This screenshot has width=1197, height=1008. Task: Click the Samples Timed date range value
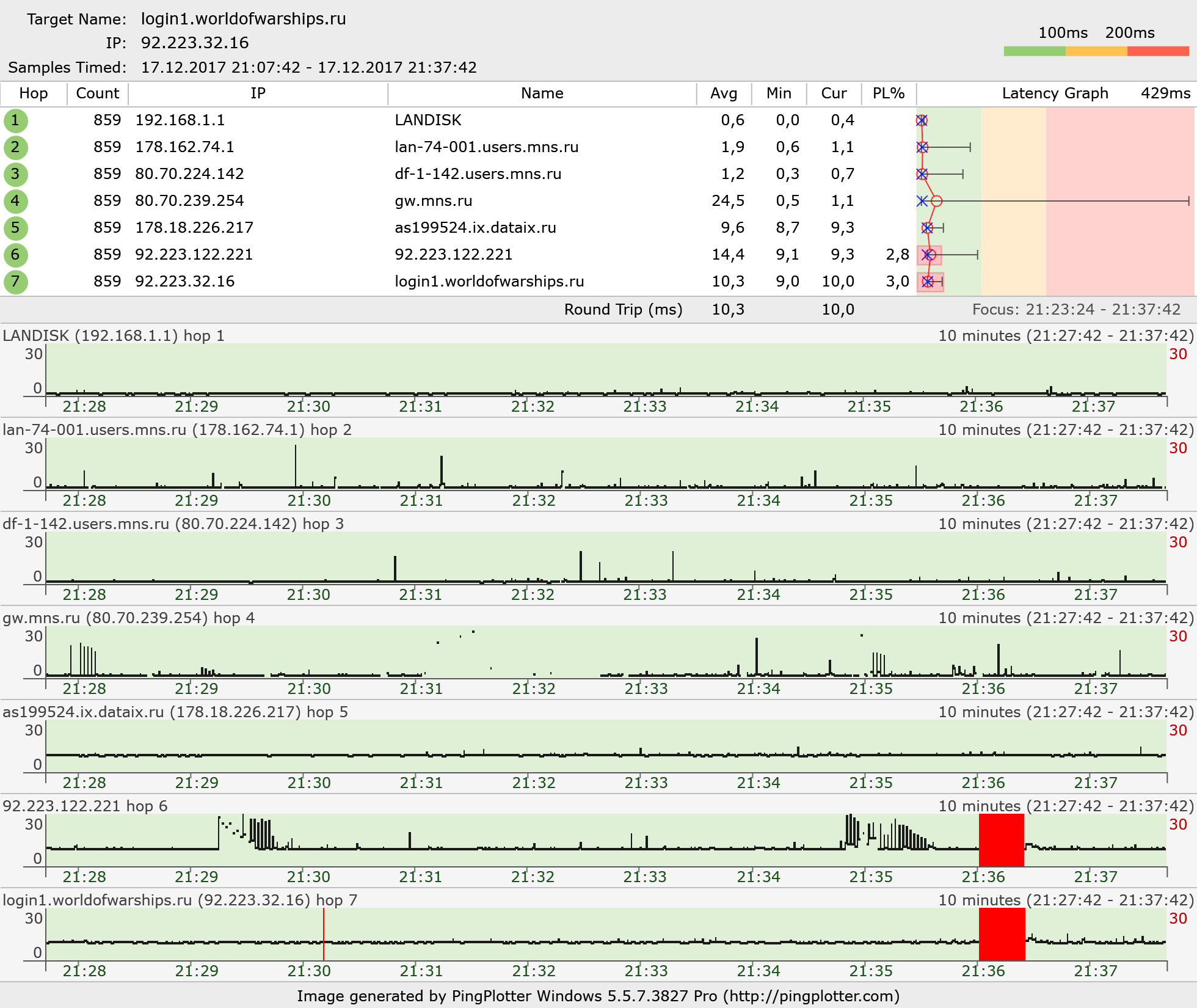click(309, 67)
